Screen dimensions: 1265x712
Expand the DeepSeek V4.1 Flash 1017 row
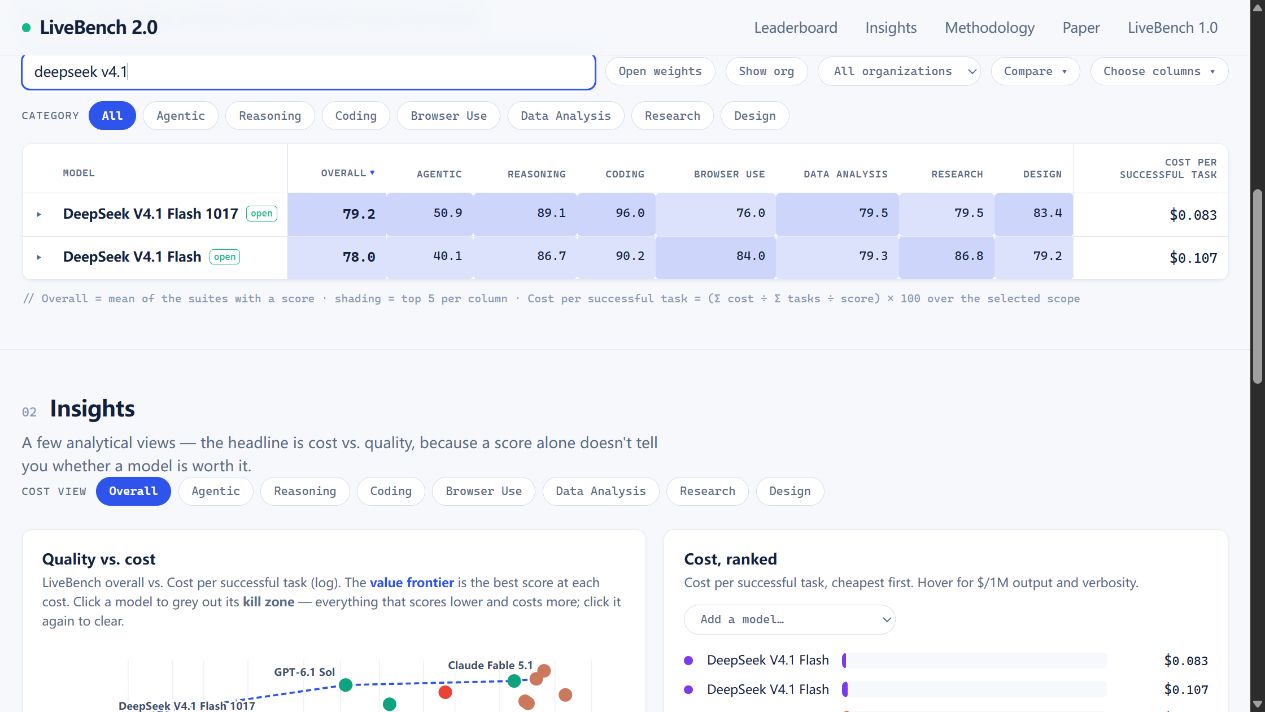point(40,214)
